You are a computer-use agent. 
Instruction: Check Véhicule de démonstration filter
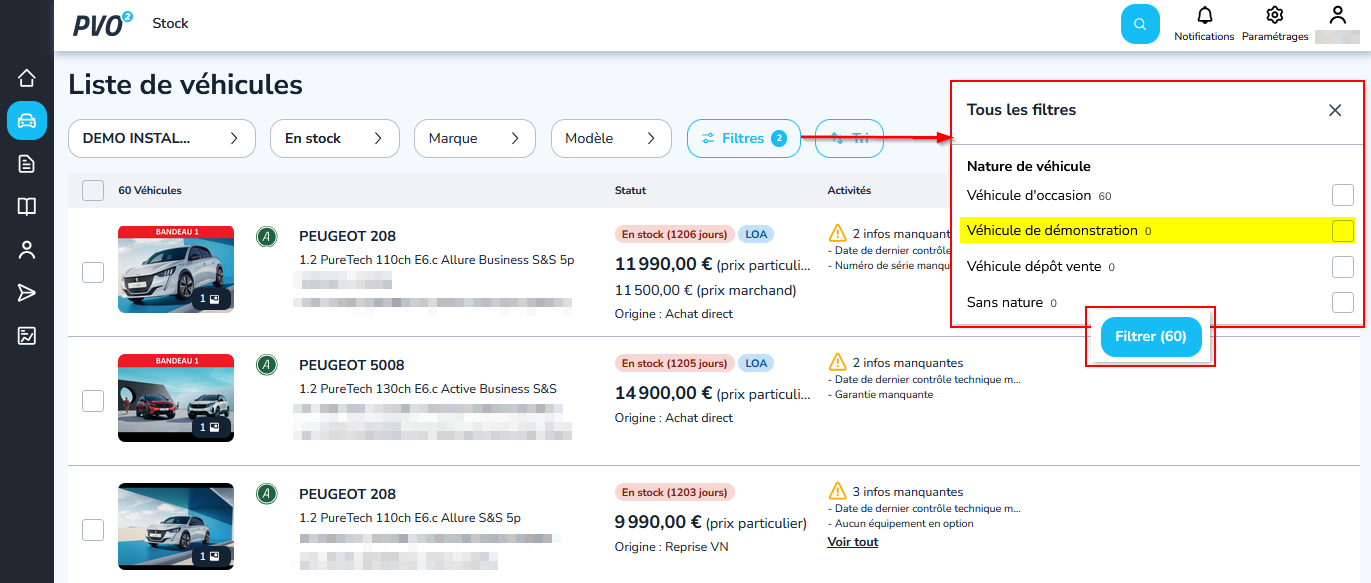click(x=1343, y=231)
